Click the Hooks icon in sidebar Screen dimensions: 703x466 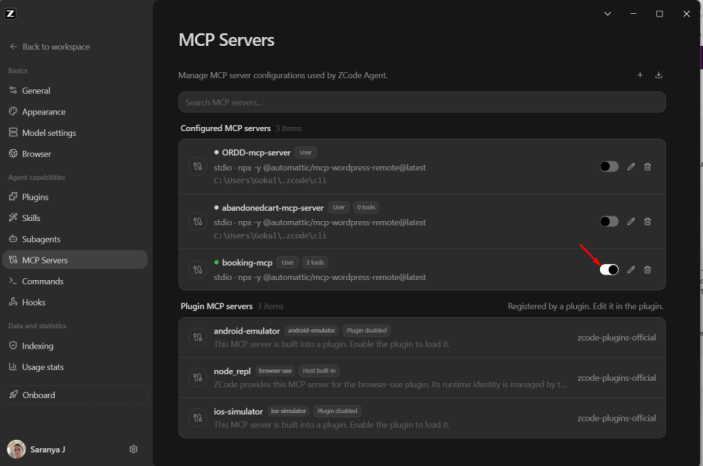coord(13,302)
